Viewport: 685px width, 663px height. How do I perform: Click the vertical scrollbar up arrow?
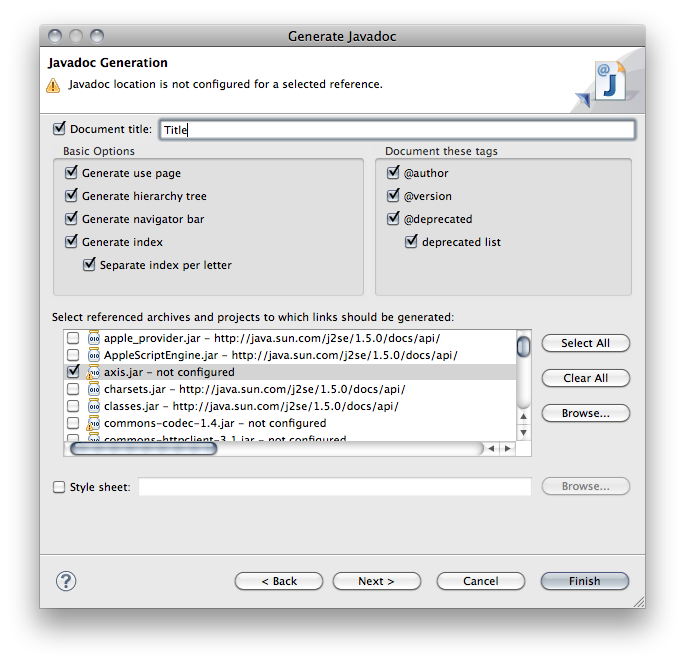523,416
